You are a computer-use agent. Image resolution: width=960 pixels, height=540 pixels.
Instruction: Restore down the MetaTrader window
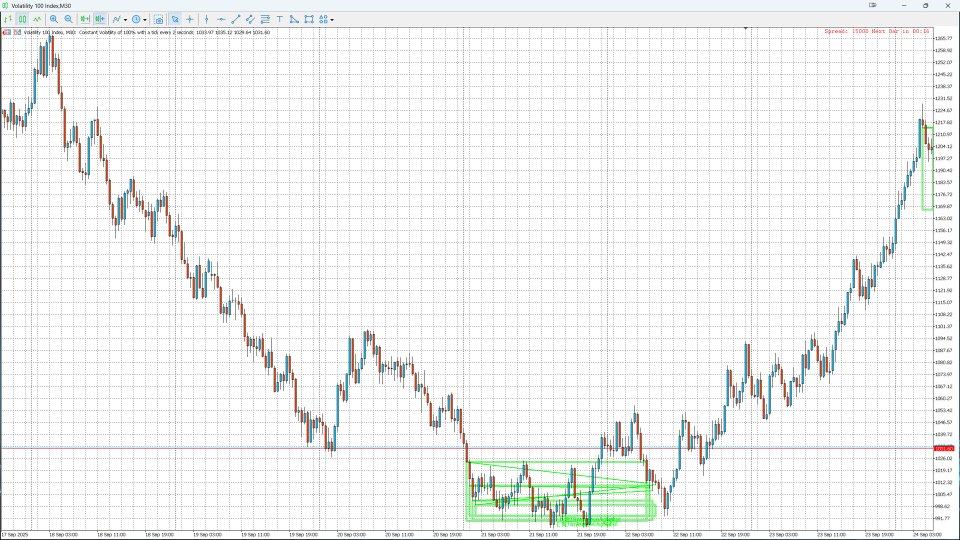pyautogui.click(x=926, y=6)
